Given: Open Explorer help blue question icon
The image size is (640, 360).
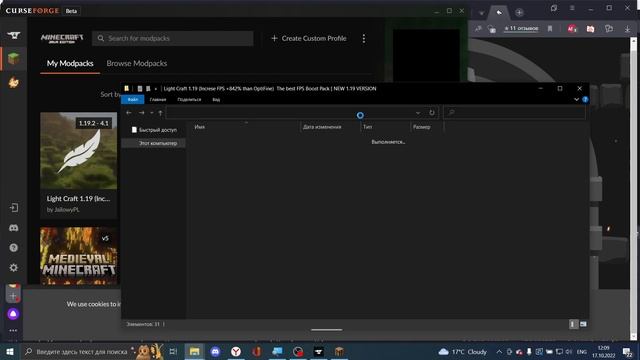Looking at the screenshot, I should tap(585, 99).
